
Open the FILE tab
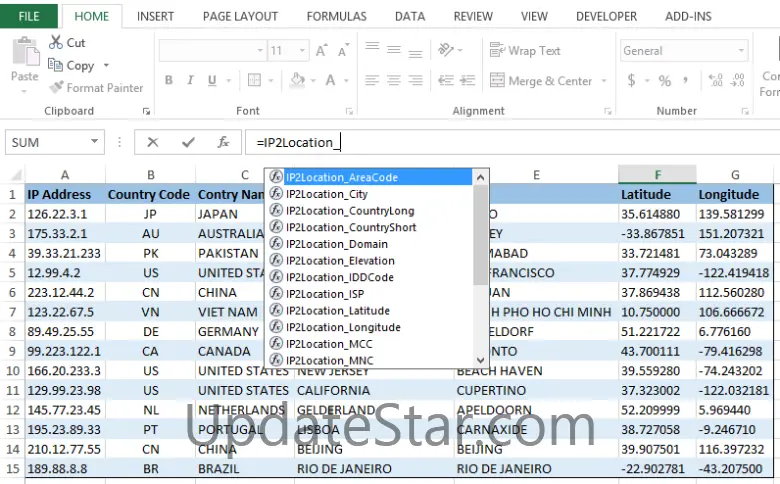point(29,16)
